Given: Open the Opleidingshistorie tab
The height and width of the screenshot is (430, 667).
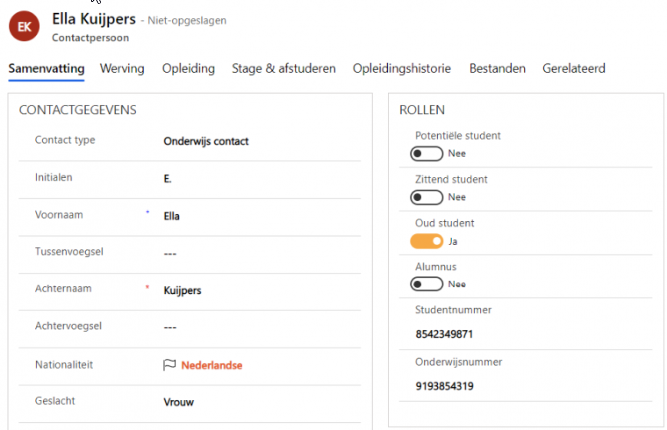Looking at the screenshot, I should pyautogui.click(x=402, y=68).
